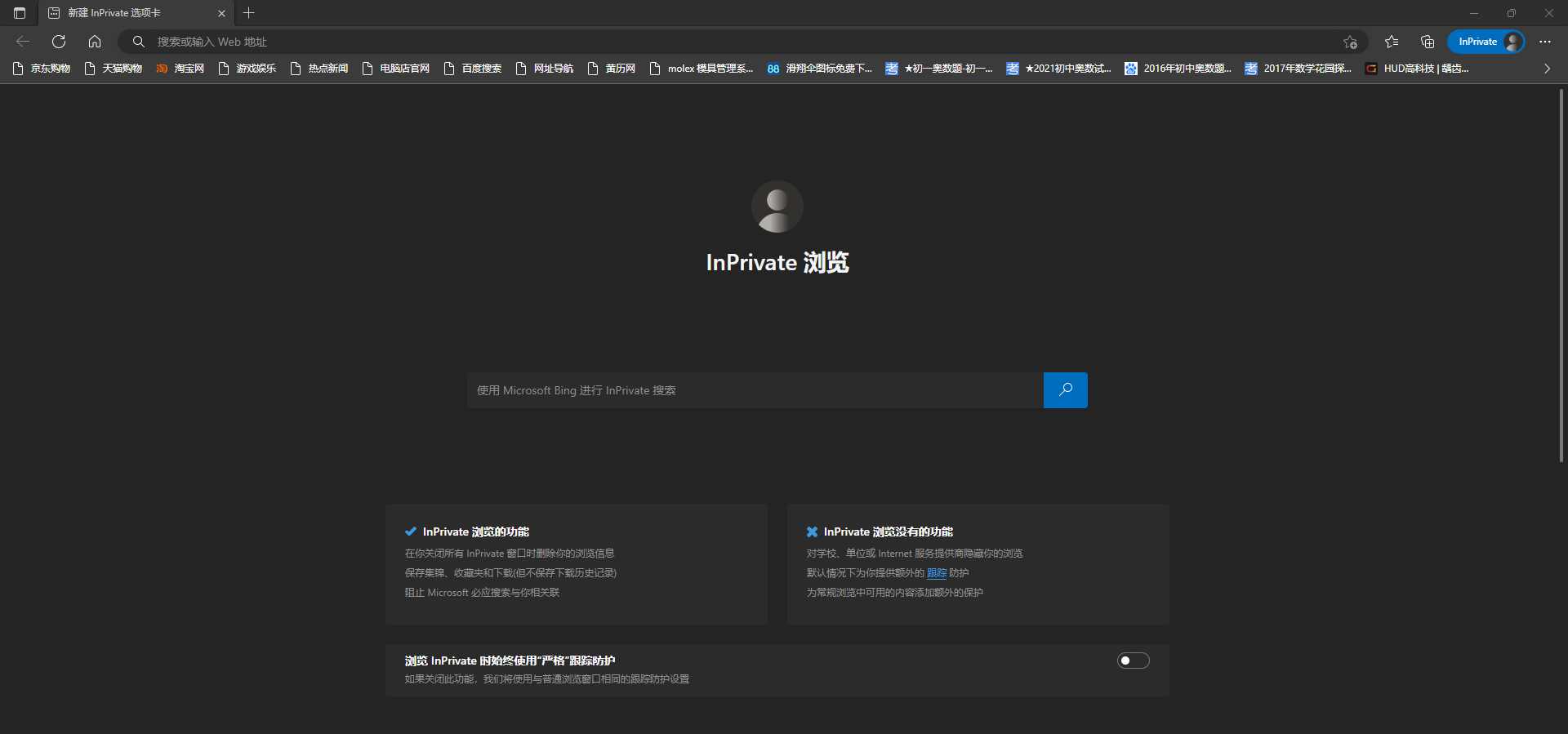Viewport: 1568px width, 734px height.
Task: Open the 百度搜索 bookmark
Action: tap(473, 69)
